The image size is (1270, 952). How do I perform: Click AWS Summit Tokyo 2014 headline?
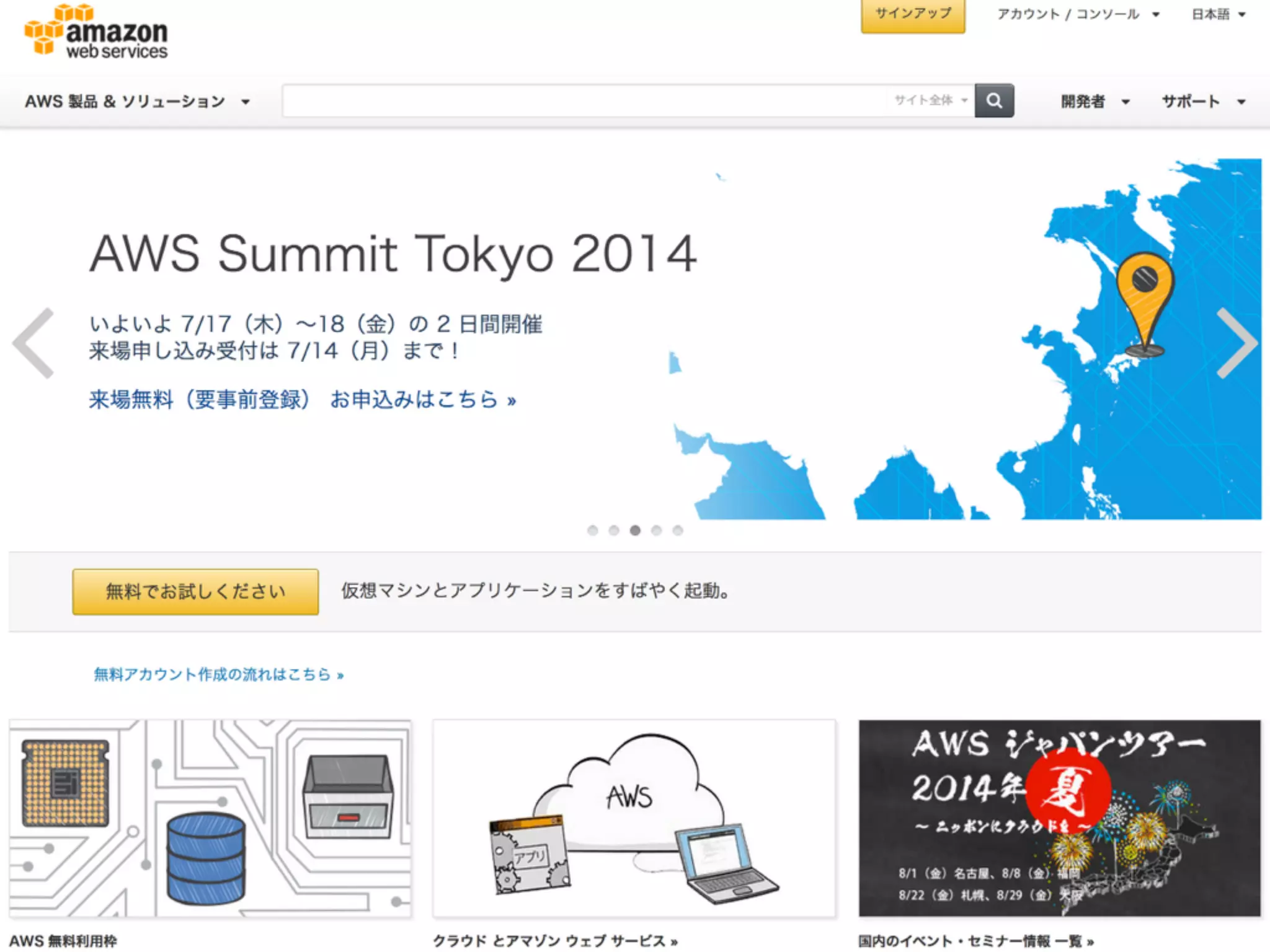point(393,254)
